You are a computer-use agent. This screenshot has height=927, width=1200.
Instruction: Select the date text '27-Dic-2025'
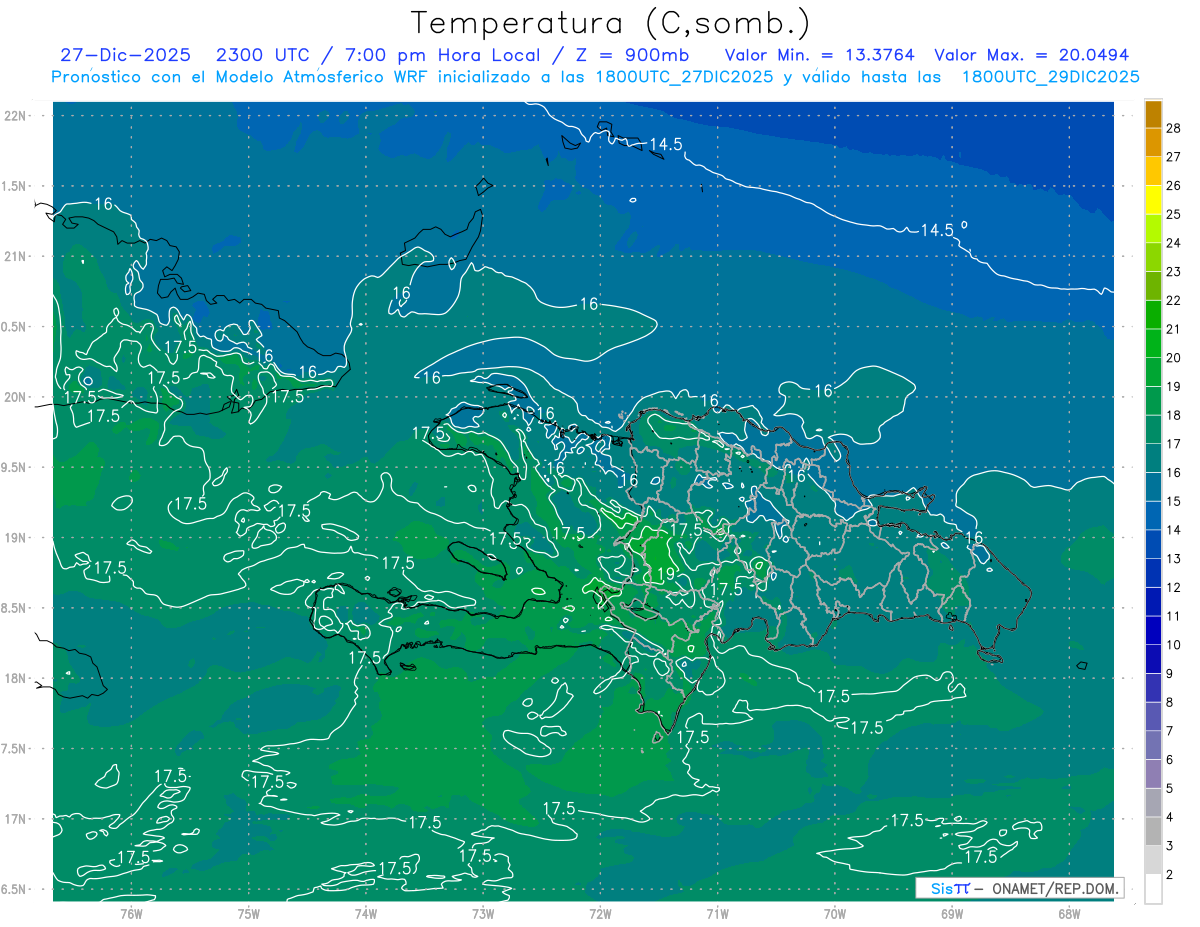127,55
